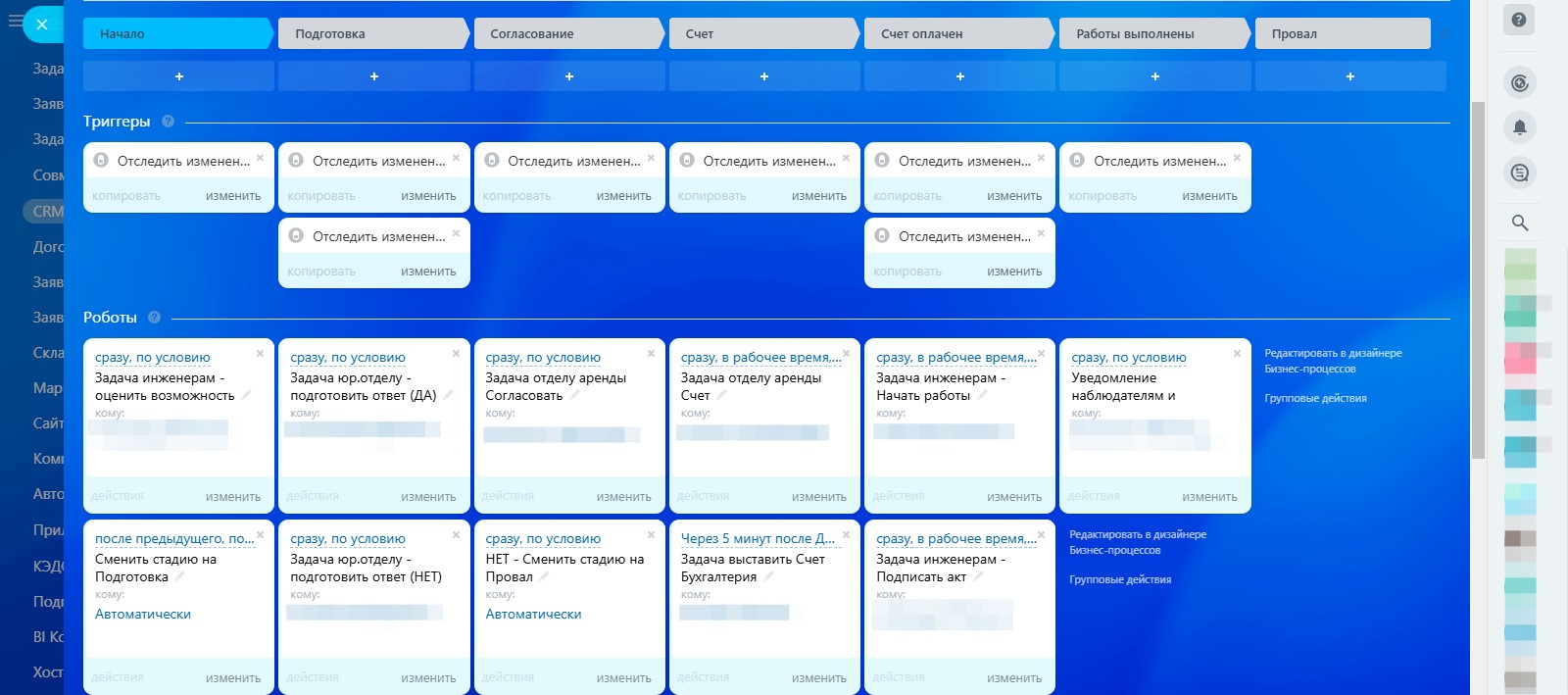Open CRM item in the left menu

pos(46,211)
